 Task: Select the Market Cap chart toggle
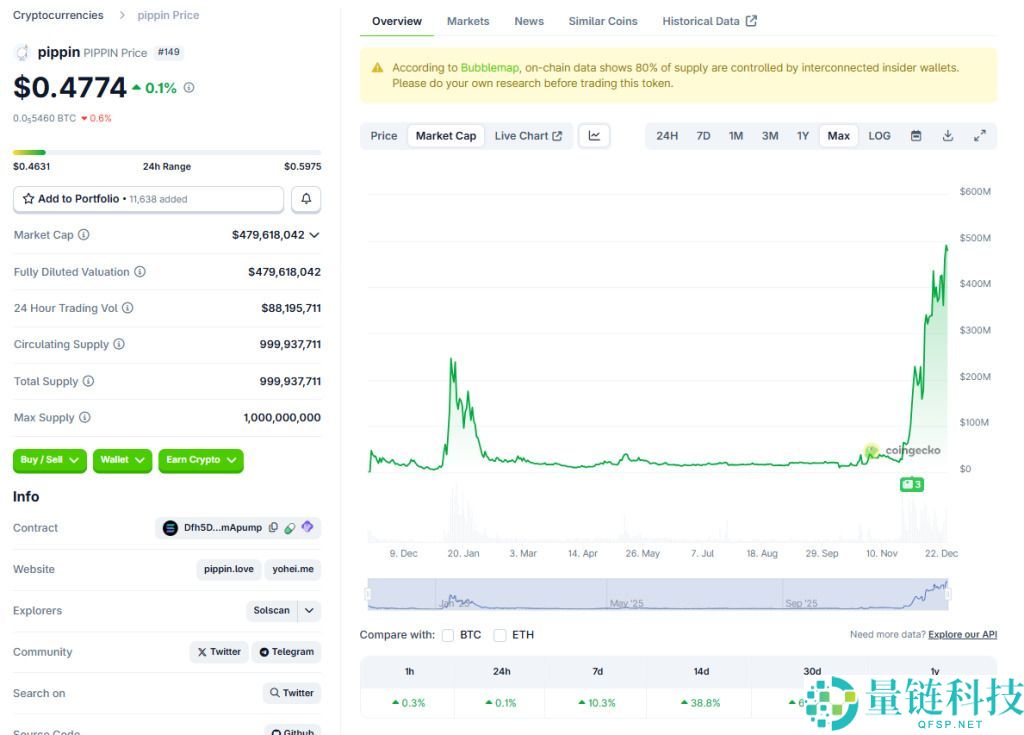[x=446, y=136]
